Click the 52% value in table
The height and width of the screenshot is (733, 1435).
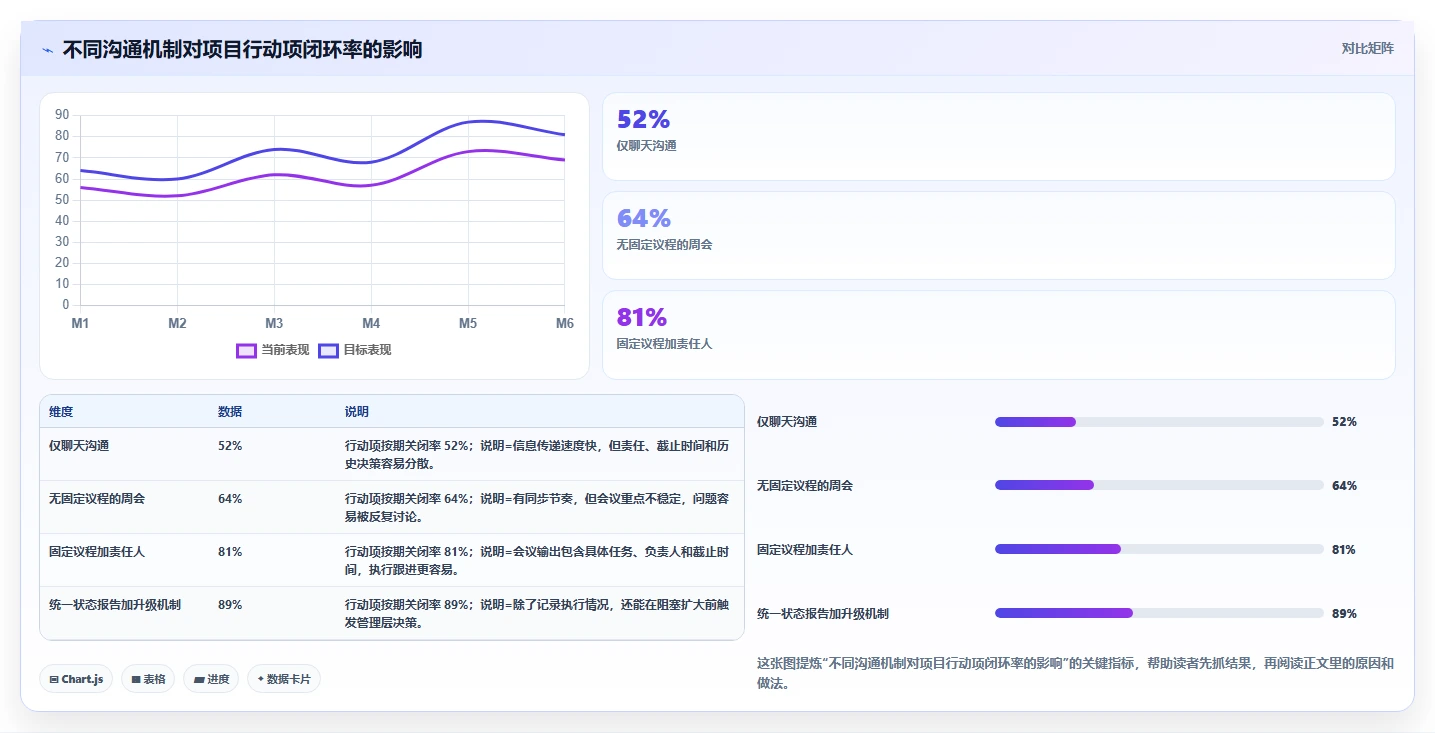click(230, 446)
